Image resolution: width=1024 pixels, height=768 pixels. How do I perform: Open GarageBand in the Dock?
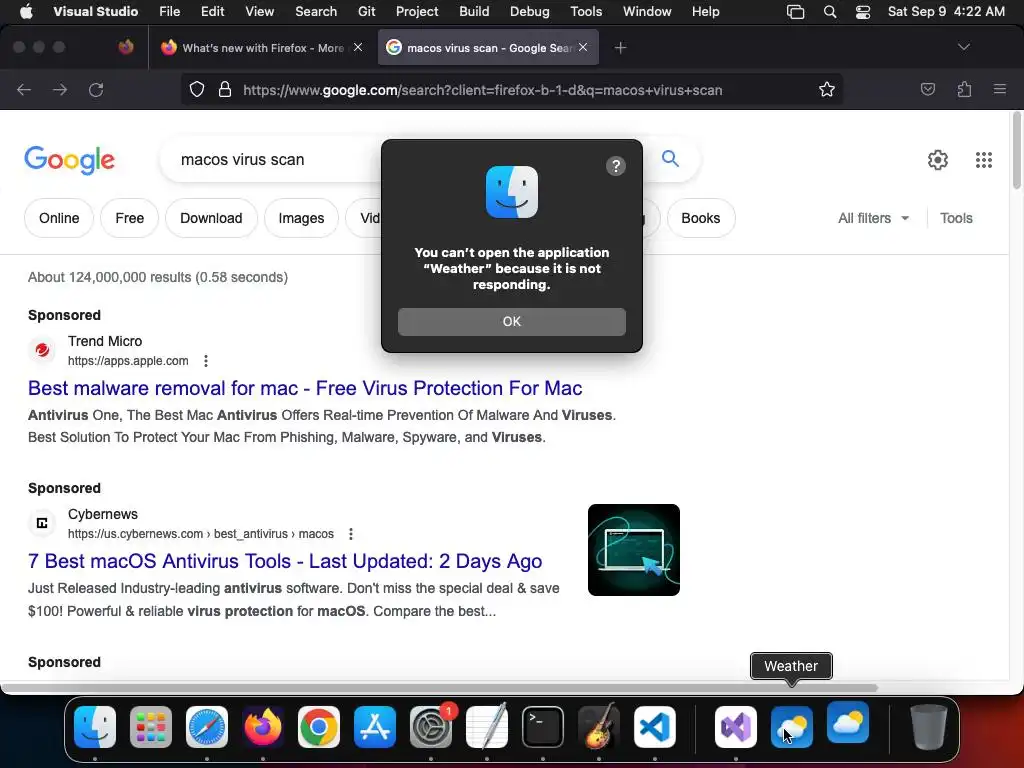599,726
